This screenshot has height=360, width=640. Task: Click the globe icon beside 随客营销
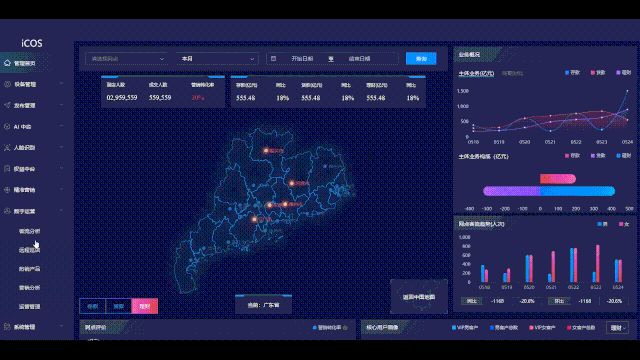tap(7, 189)
